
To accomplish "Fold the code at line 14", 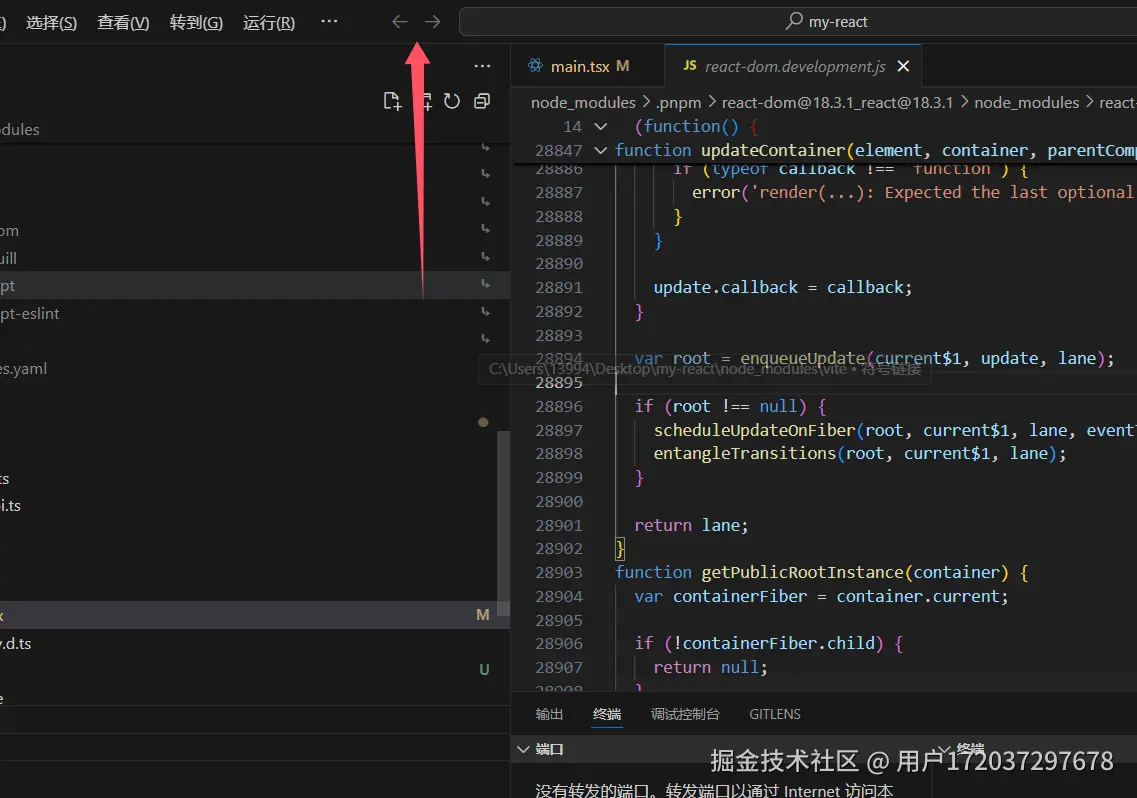I will click(600, 126).
